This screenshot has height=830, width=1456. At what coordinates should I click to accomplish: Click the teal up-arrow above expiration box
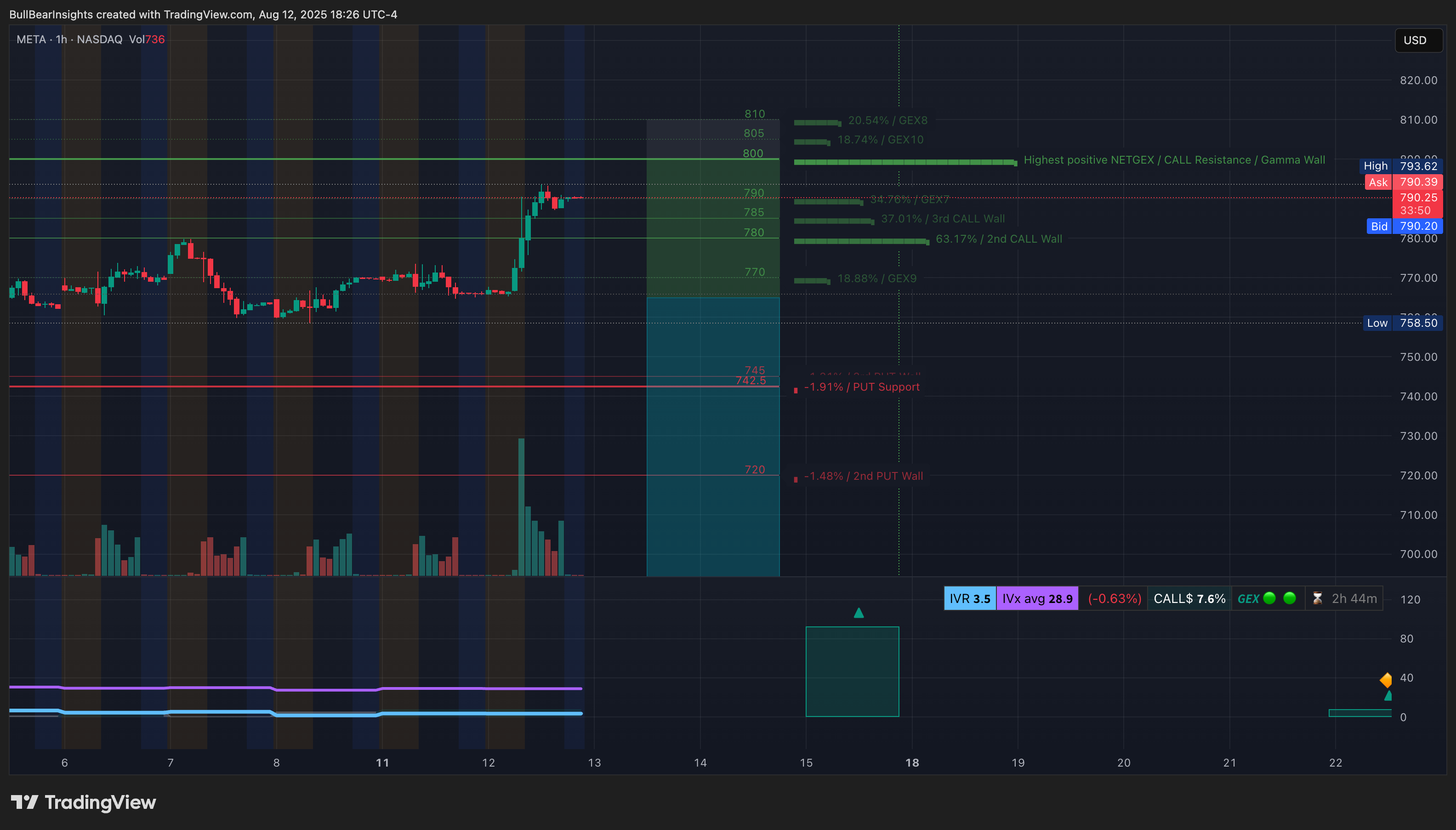pos(859,613)
